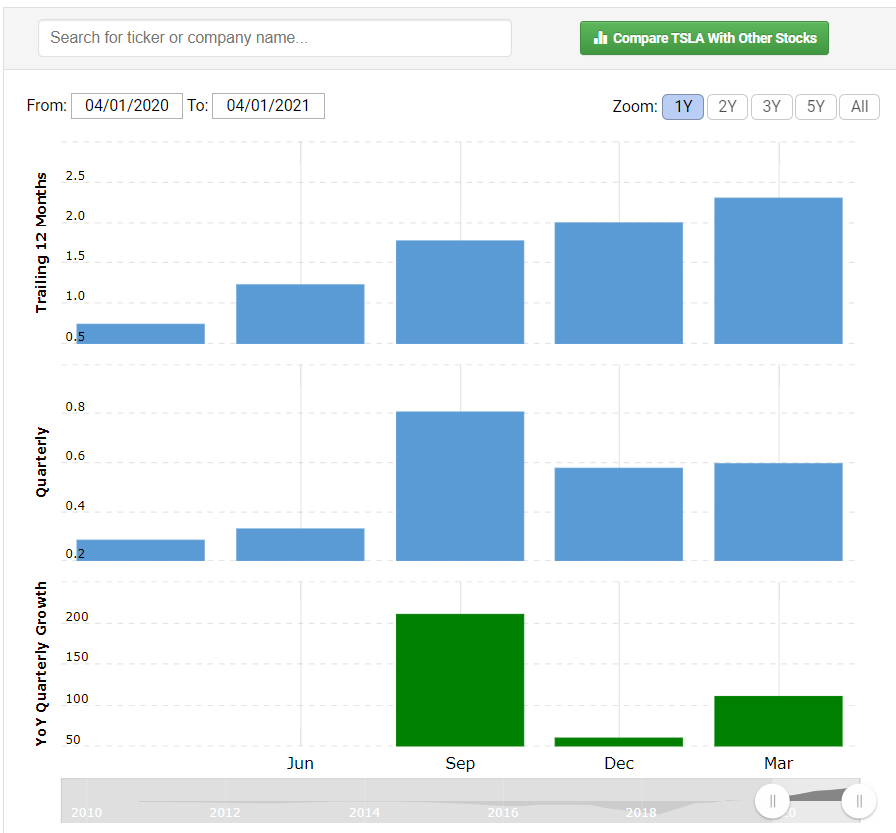Open the To date field 04/01/2021
The width and height of the screenshot is (896, 833).
[268, 106]
